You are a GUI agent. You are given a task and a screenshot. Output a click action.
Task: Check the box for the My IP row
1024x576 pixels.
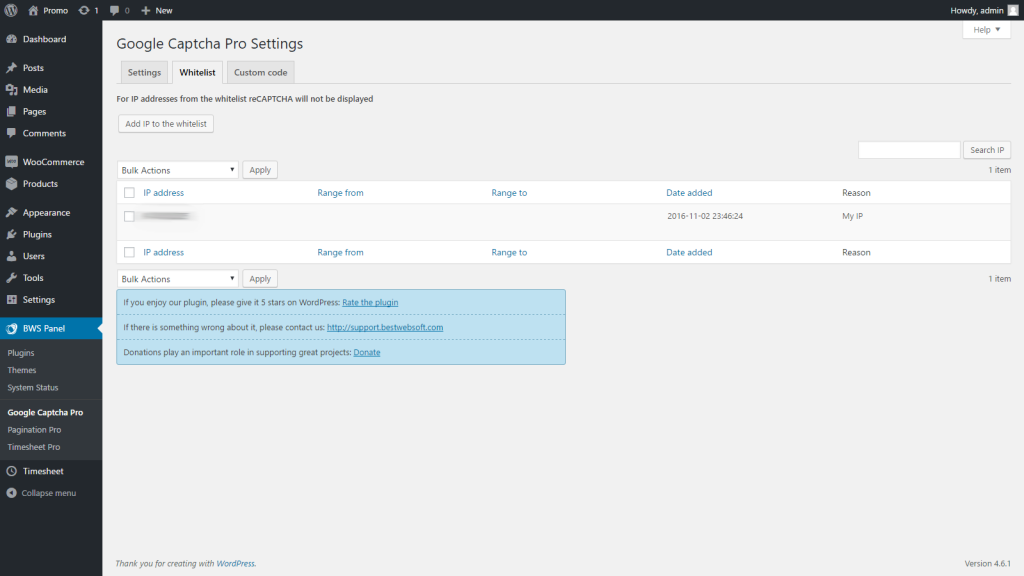[129, 216]
